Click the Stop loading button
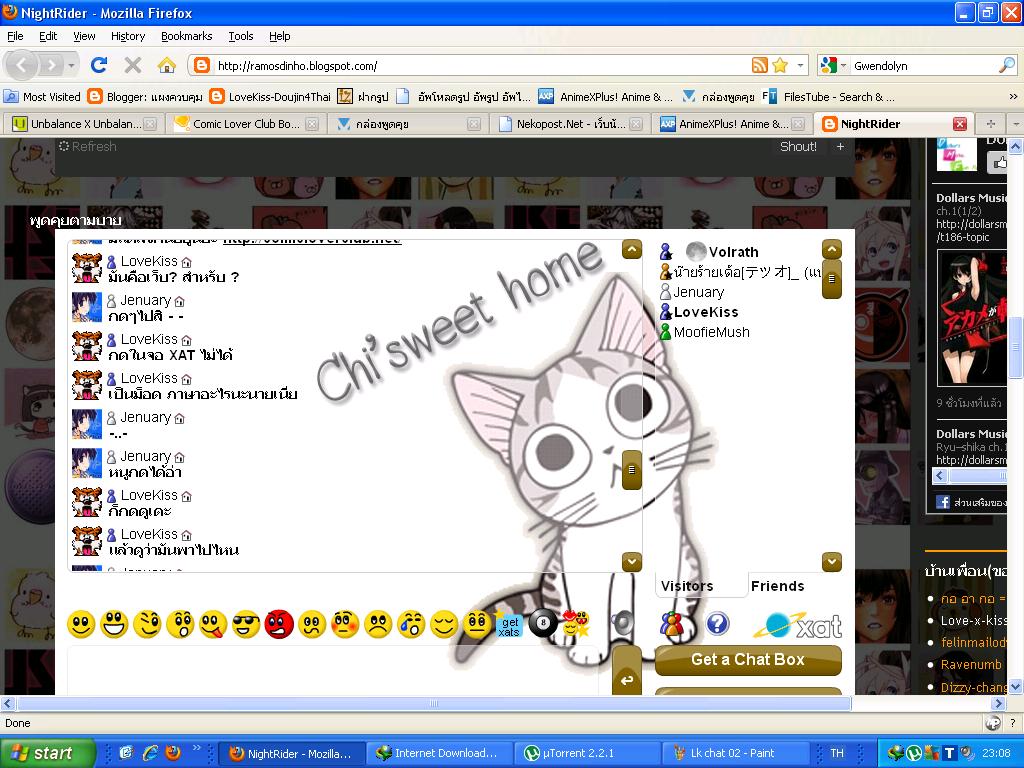This screenshot has width=1024, height=768. coord(133,65)
